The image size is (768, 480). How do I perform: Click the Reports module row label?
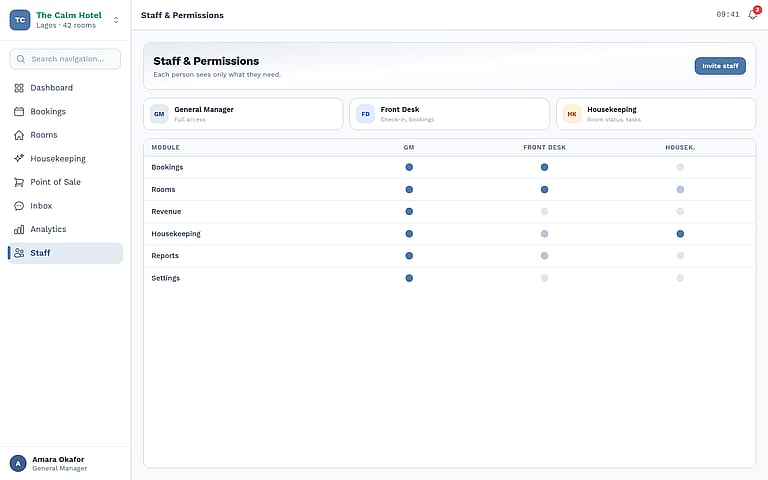[165, 256]
